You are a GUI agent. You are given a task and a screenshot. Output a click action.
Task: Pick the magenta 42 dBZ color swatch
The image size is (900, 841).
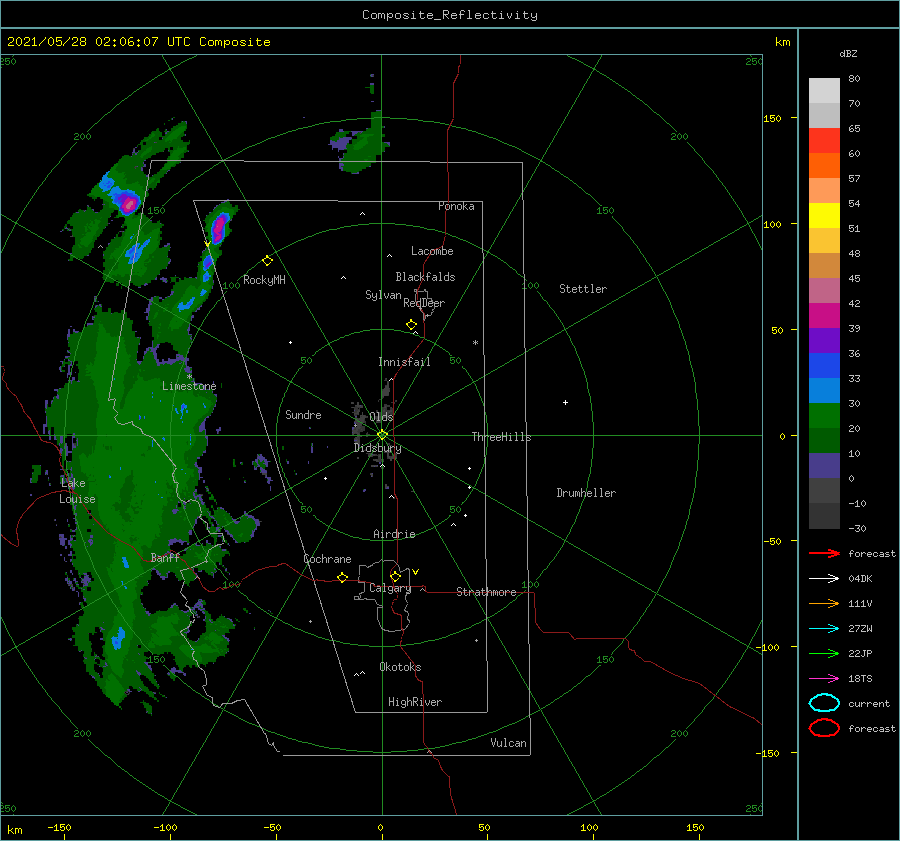pos(824,315)
